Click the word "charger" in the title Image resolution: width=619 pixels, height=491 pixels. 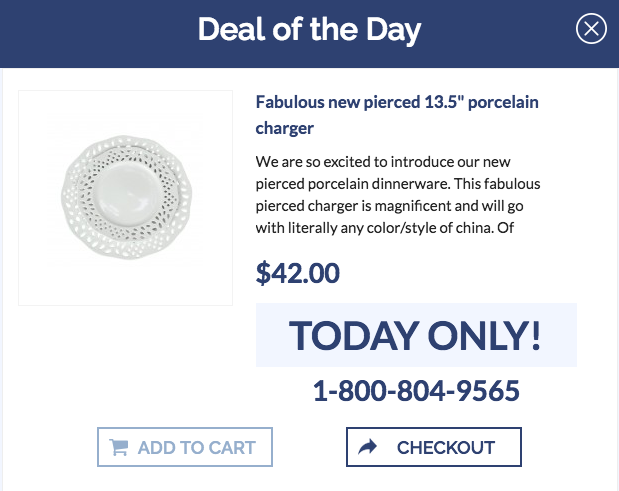[285, 128]
